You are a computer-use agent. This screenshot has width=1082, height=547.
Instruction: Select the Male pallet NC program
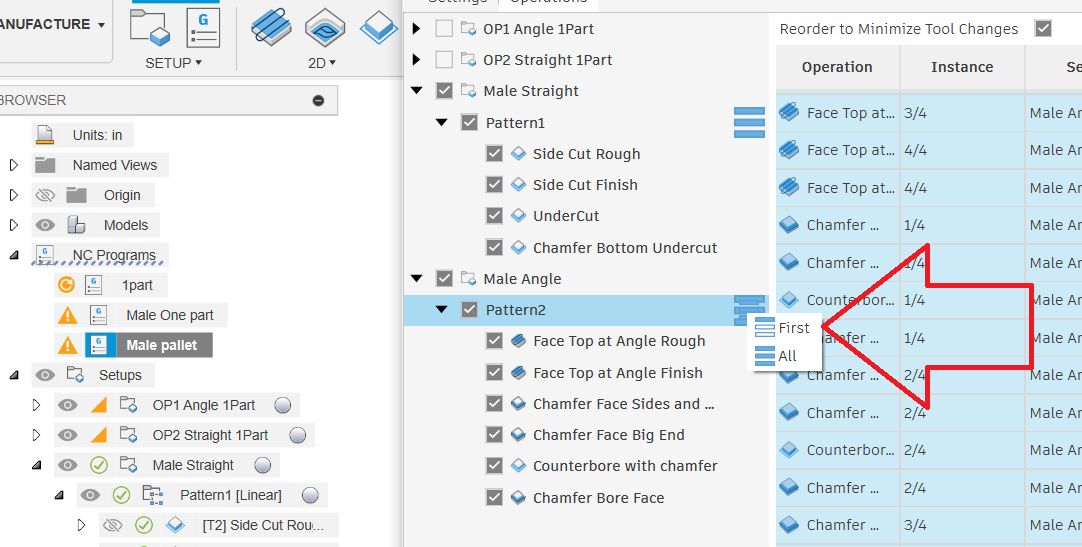click(x=161, y=345)
